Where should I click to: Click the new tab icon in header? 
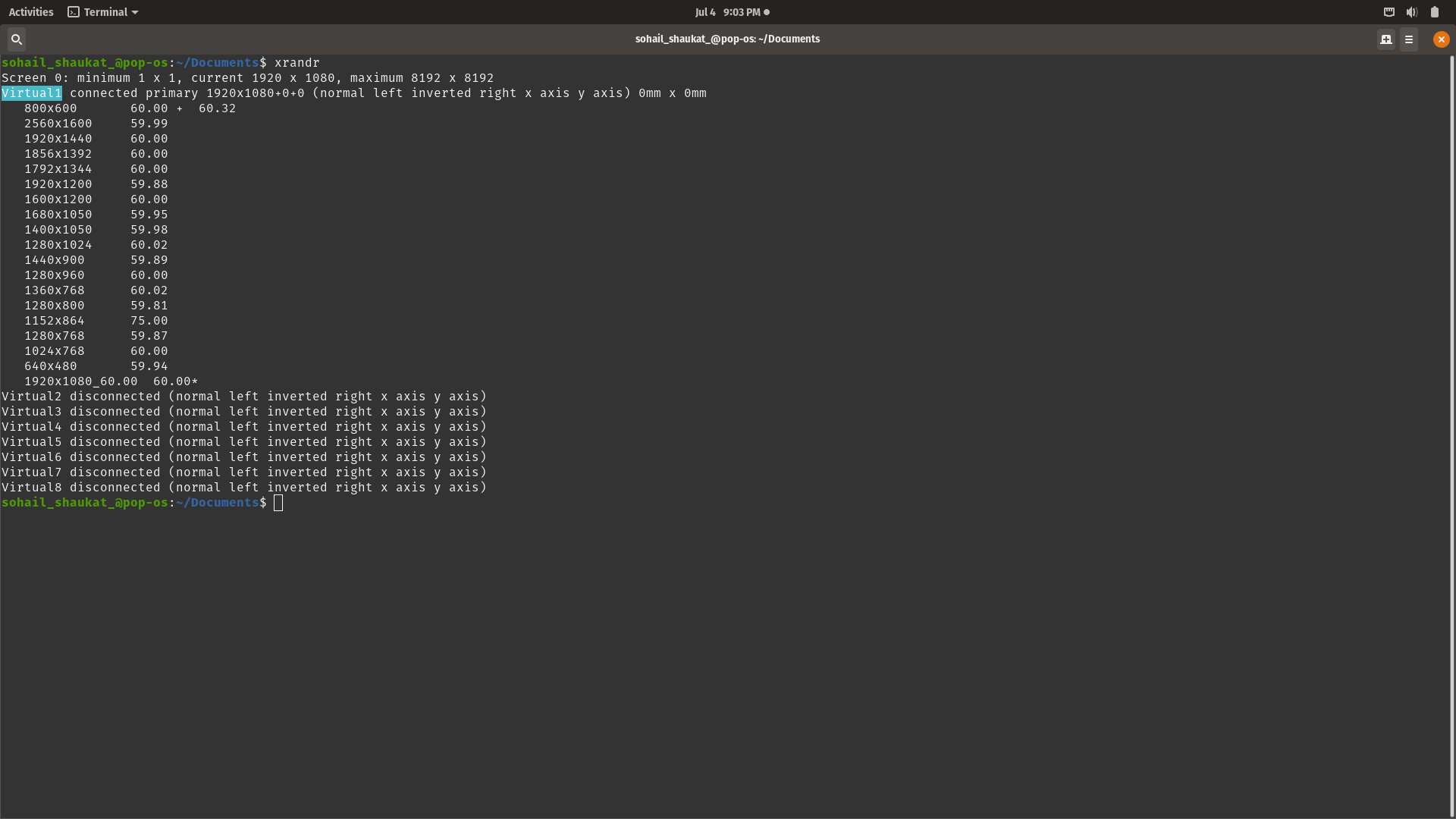click(x=1386, y=39)
